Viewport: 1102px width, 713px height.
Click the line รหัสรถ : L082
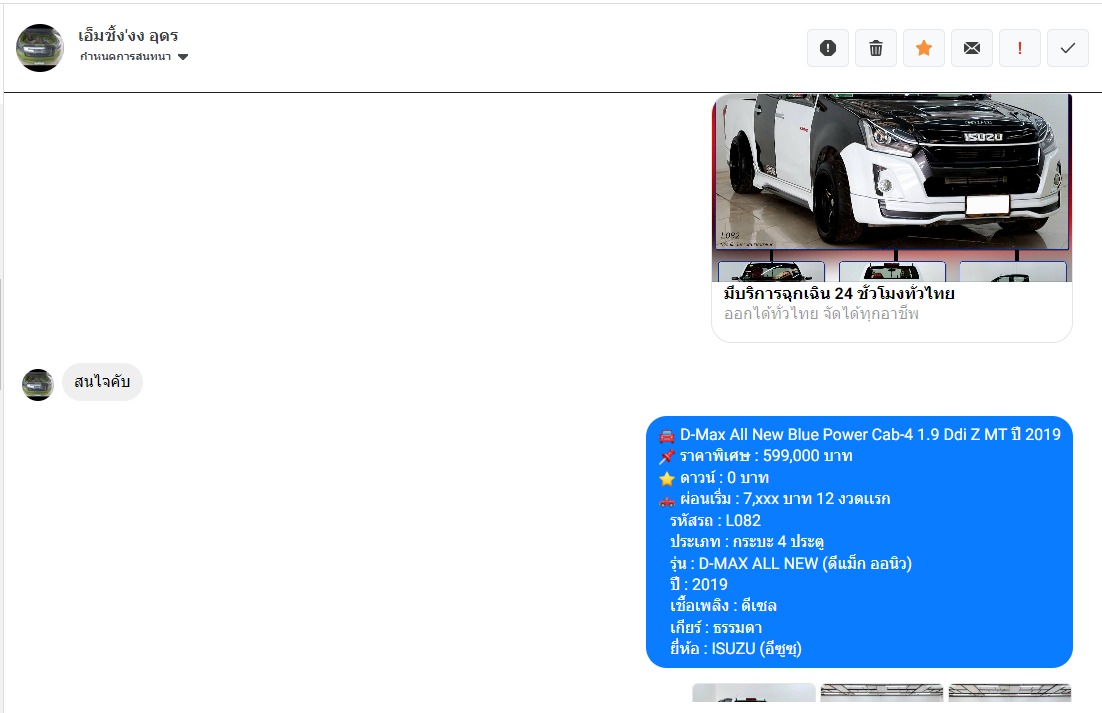pyautogui.click(x=715, y=521)
